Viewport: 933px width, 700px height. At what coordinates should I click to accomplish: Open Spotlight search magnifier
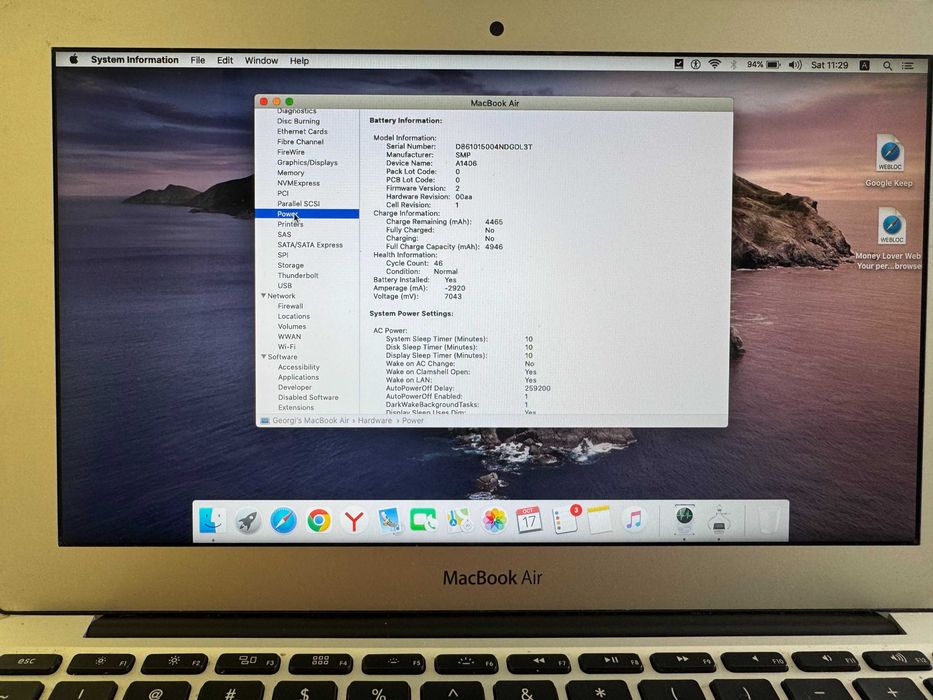coord(887,65)
